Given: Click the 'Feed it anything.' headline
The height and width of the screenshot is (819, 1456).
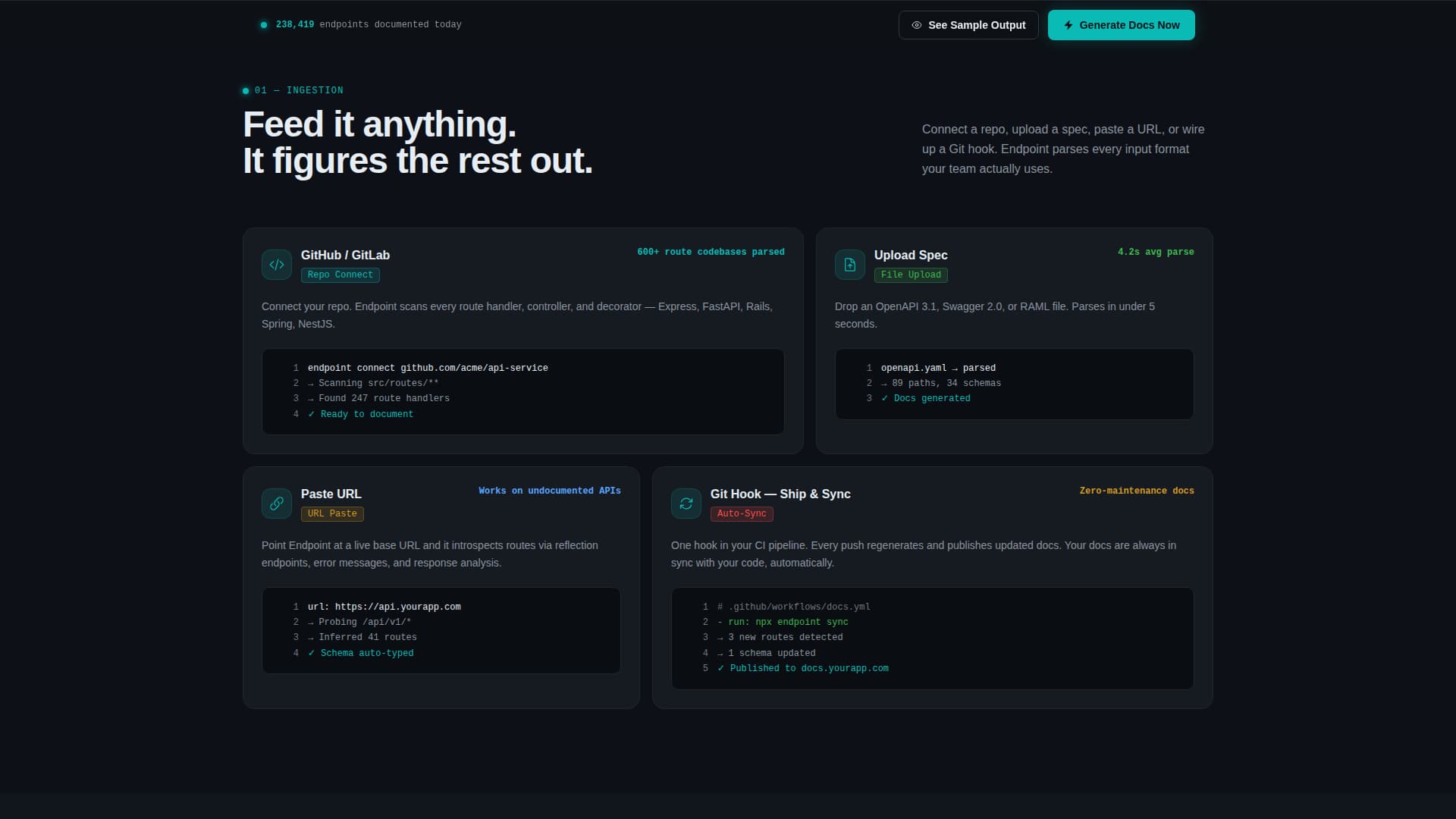Looking at the screenshot, I should point(379,124).
